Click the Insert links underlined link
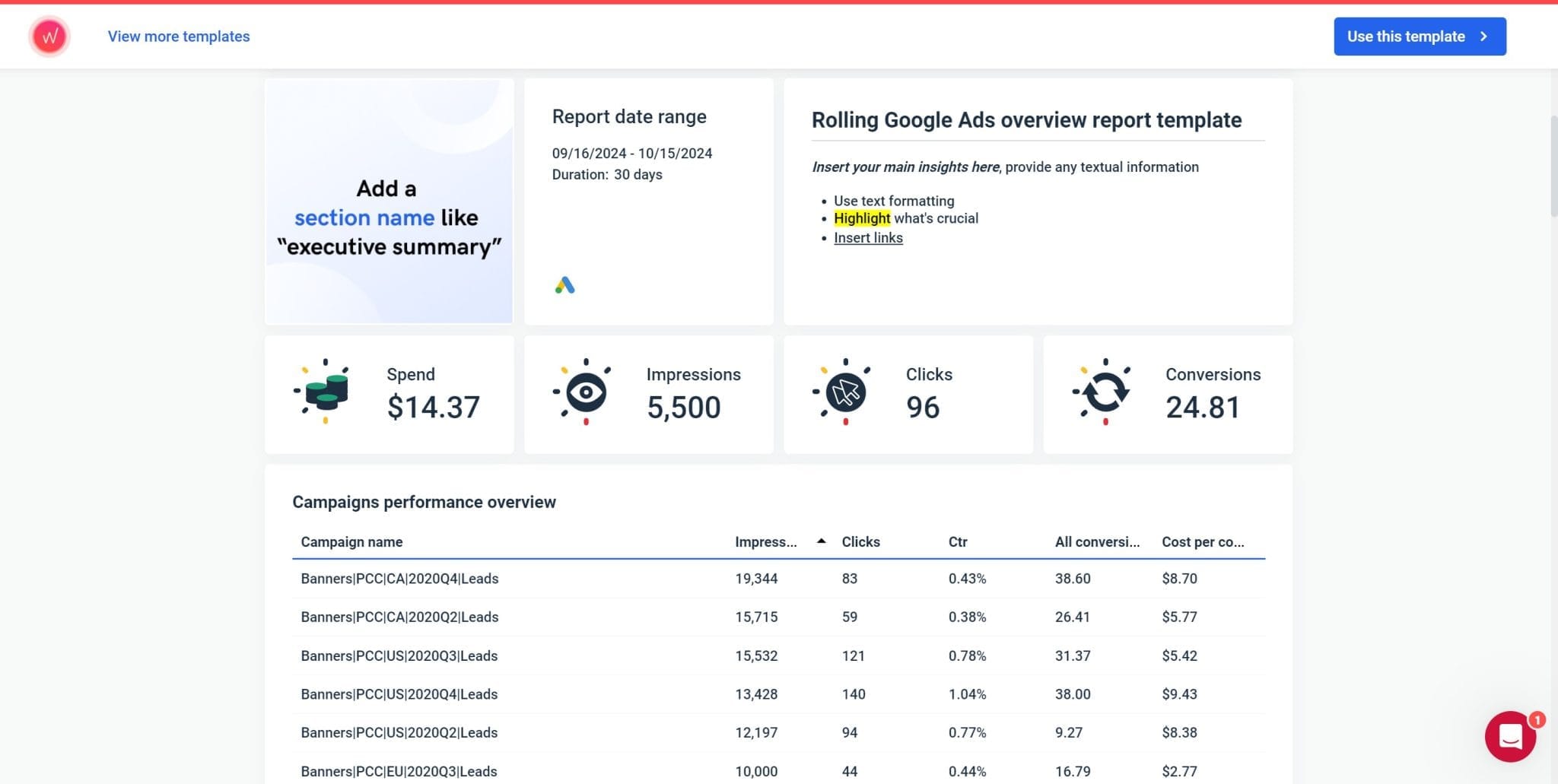 (868, 237)
